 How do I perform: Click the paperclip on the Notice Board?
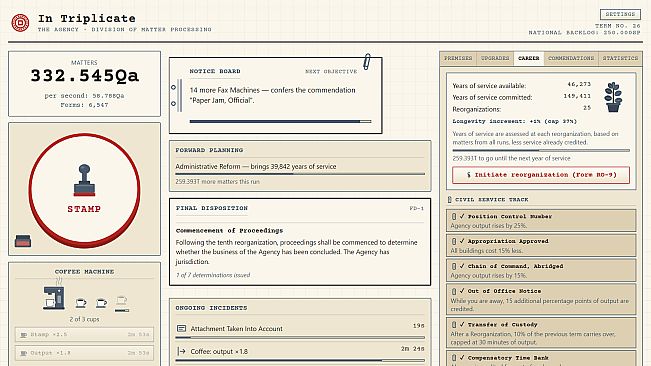[x=367, y=62]
